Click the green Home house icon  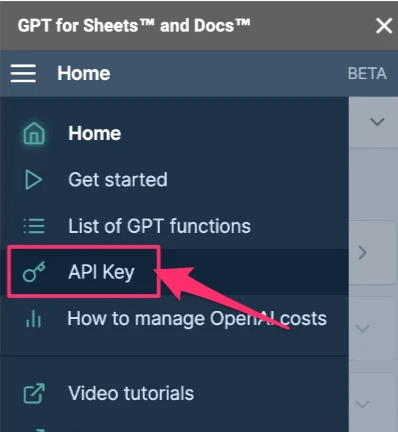pyautogui.click(x=34, y=133)
